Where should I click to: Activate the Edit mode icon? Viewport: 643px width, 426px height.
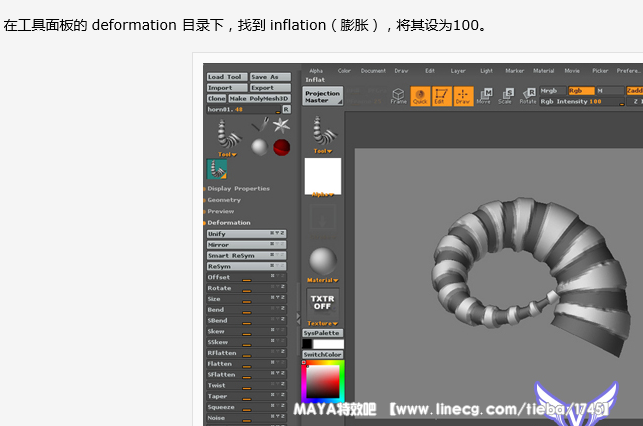tap(441, 96)
